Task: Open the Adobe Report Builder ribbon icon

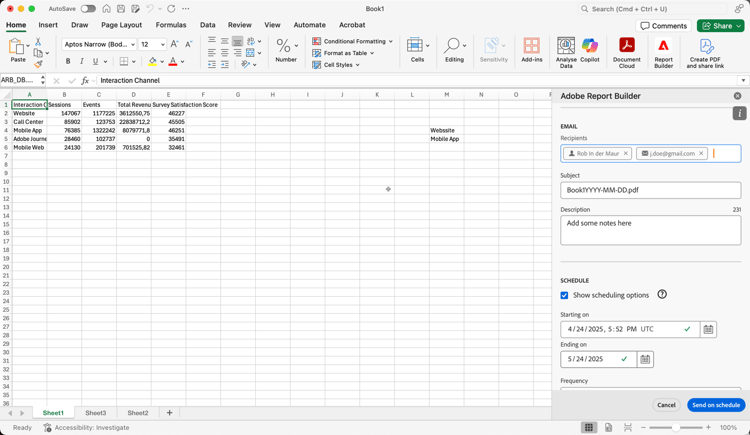Action: (x=663, y=52)
